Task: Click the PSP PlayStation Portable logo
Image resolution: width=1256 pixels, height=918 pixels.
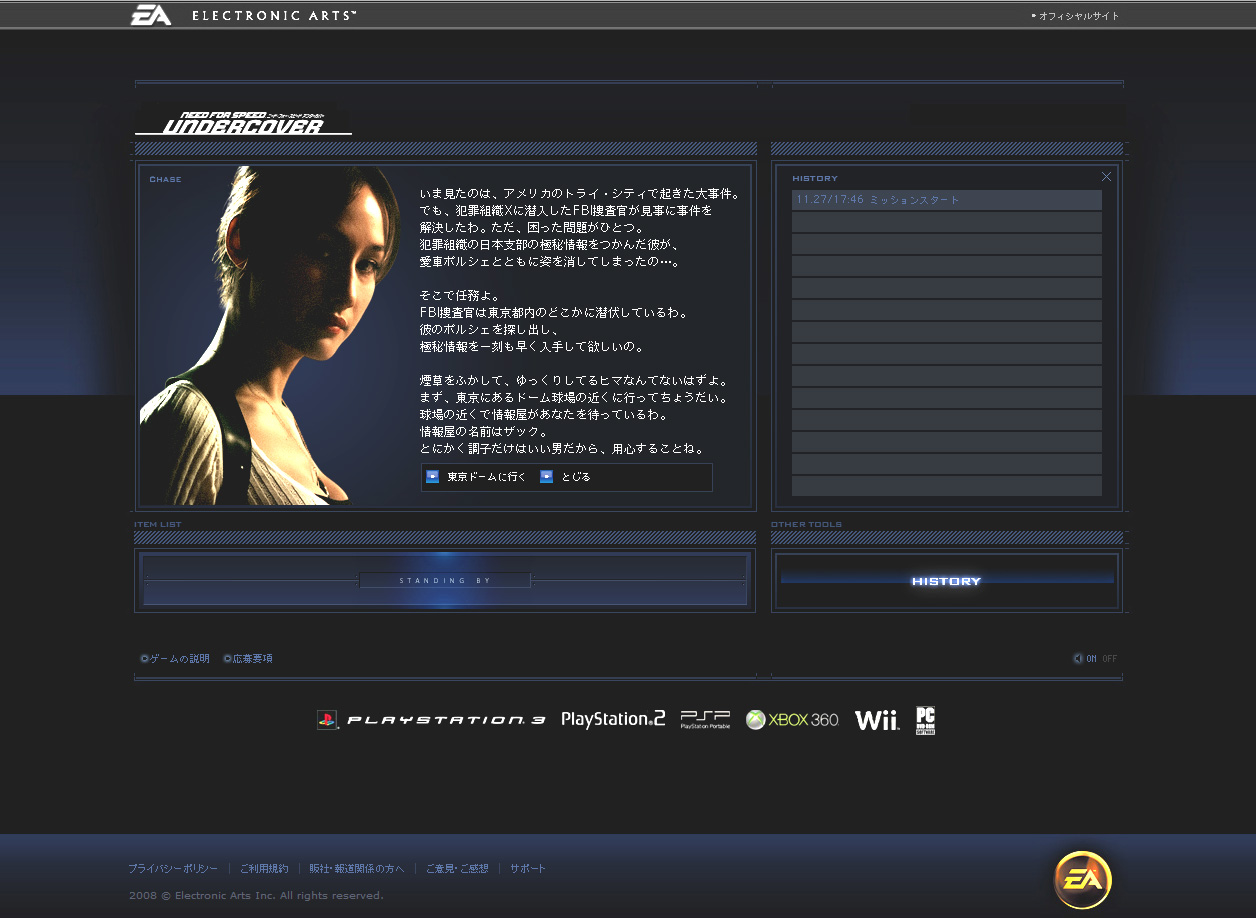Action: 705,719
